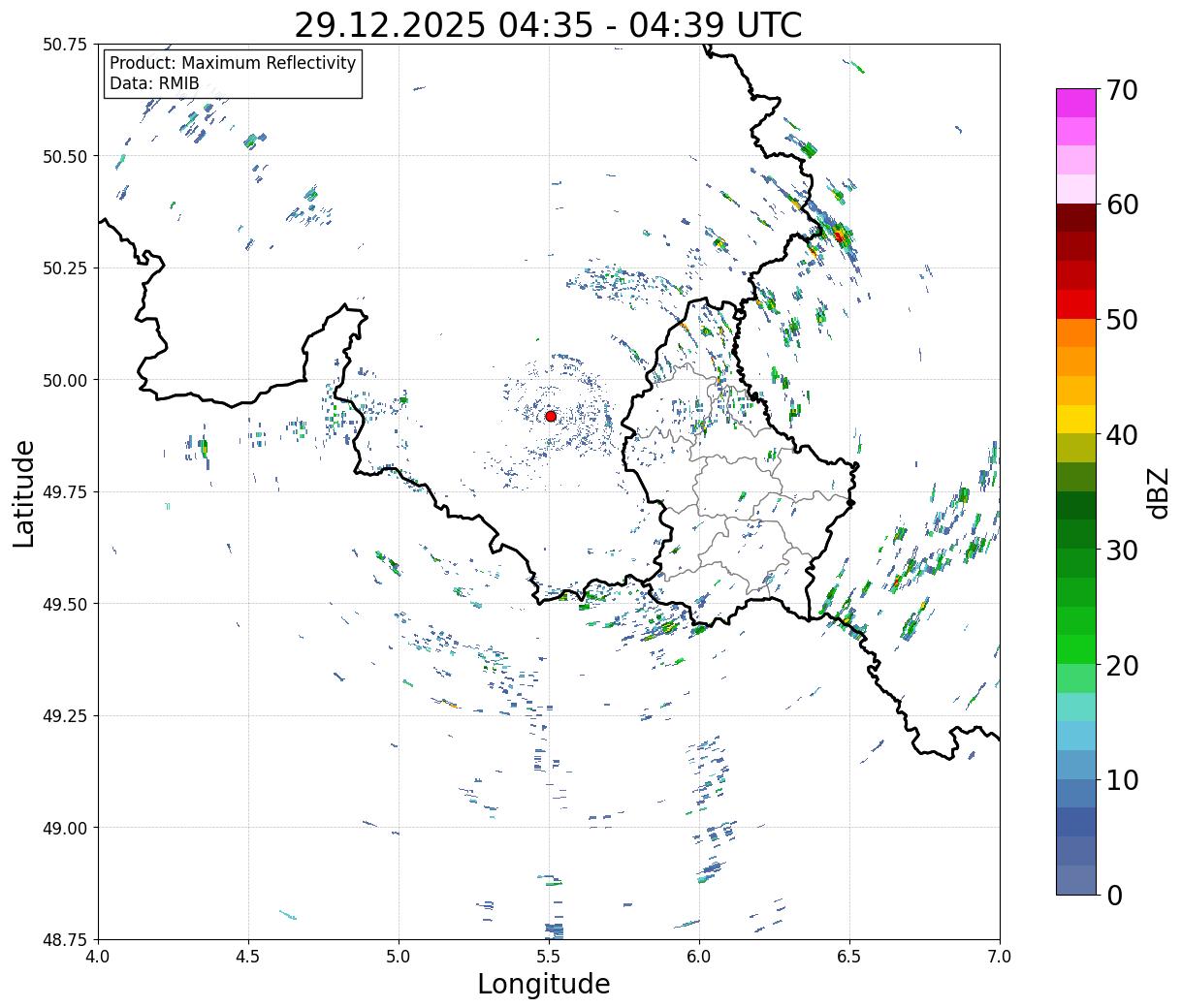The width and height of the screenshot is (1182, 1008).
Task: Click the 'Product: Maximum Reflectivity' legend text
Action: coord(233,63)
